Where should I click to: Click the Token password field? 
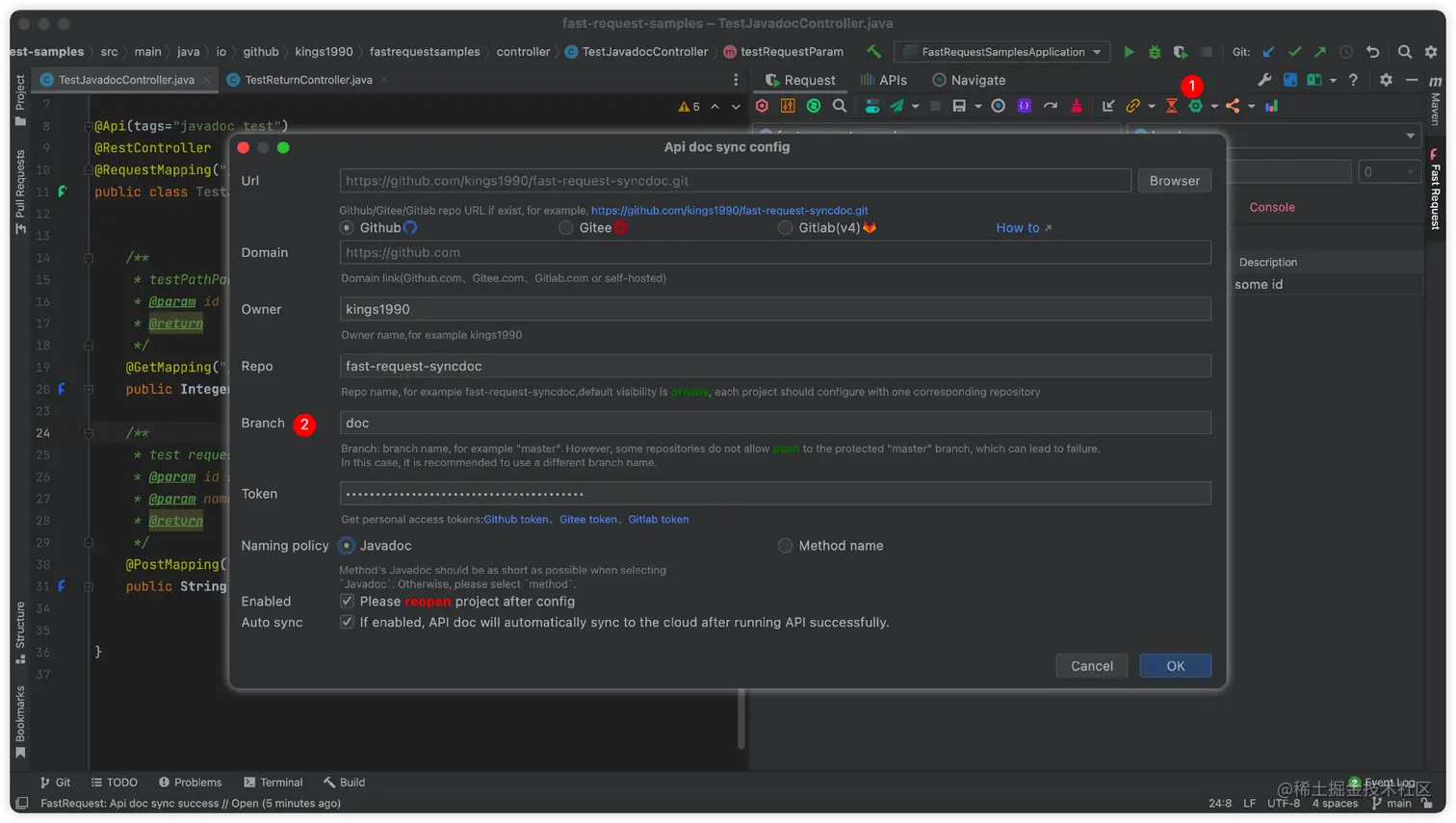(x=775, y=494)
